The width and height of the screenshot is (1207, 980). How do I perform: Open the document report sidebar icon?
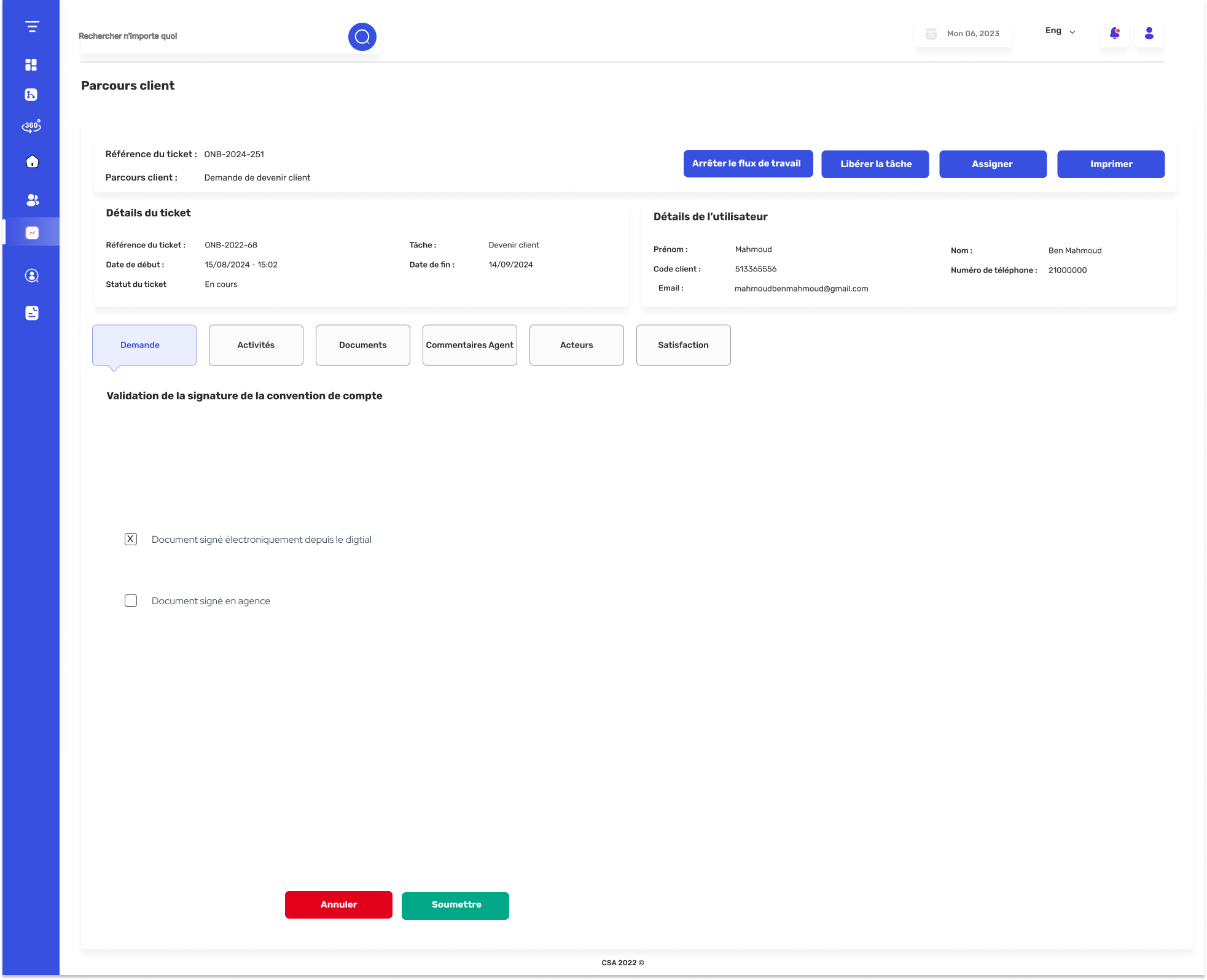(x=32, y=313)
